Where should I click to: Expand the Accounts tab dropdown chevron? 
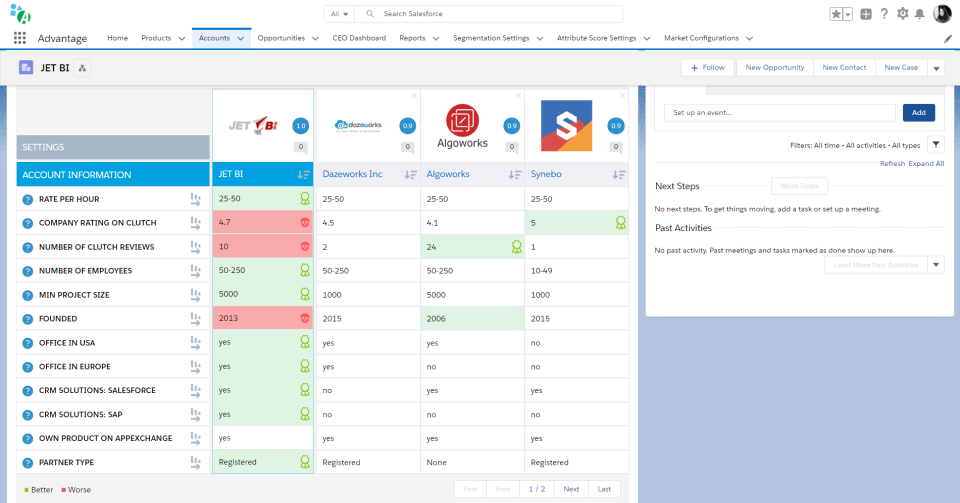point(242,39)
